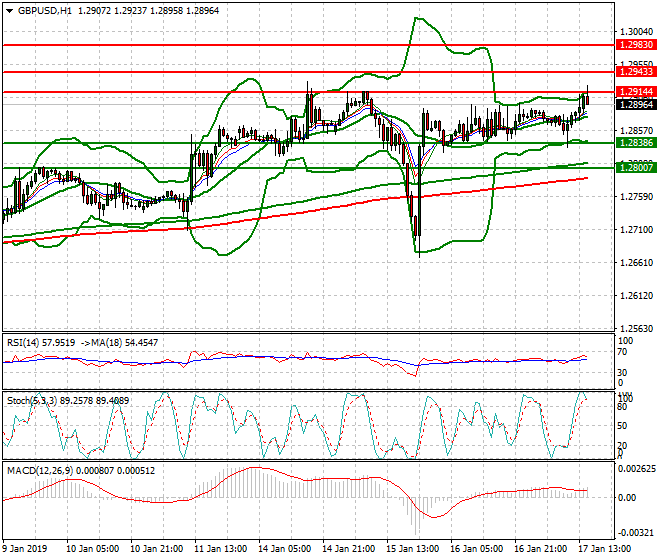The image size is (660, 560).
Task: Click the RSI scale level 30
Action: 622,373
